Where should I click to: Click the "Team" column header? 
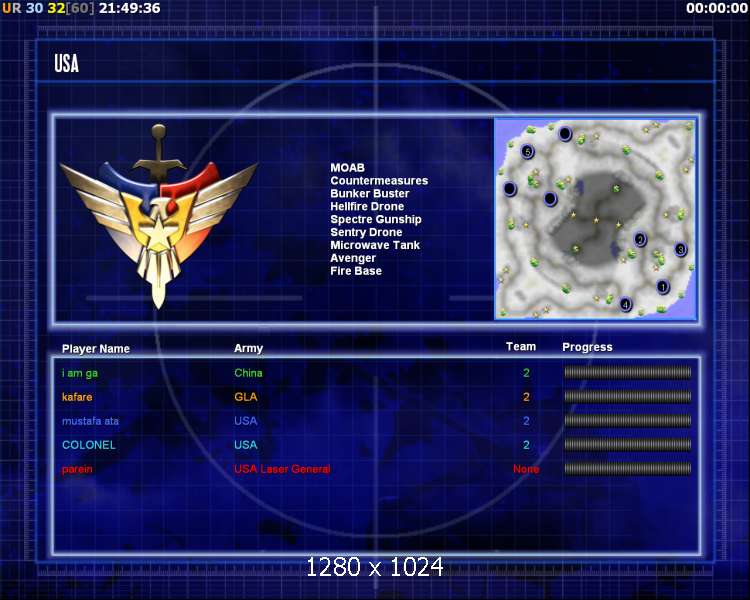[521, 347]
